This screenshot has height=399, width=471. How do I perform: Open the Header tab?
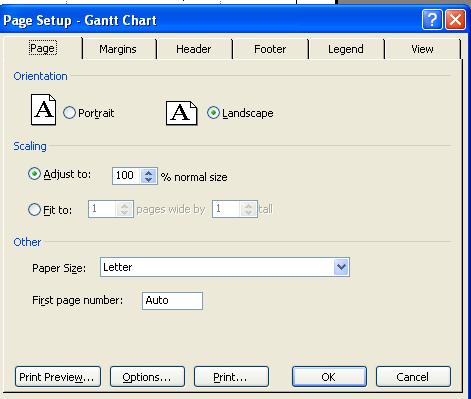(x=194, y=49)
